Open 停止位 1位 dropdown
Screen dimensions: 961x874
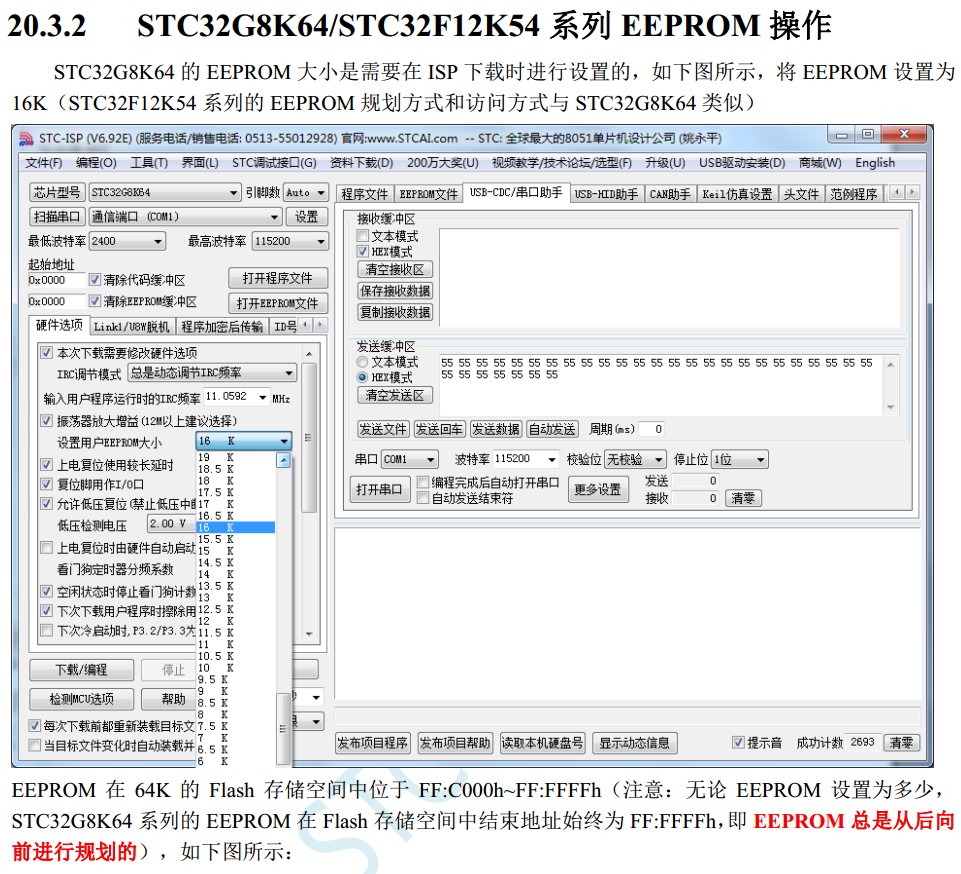click(x=740, y=459)
